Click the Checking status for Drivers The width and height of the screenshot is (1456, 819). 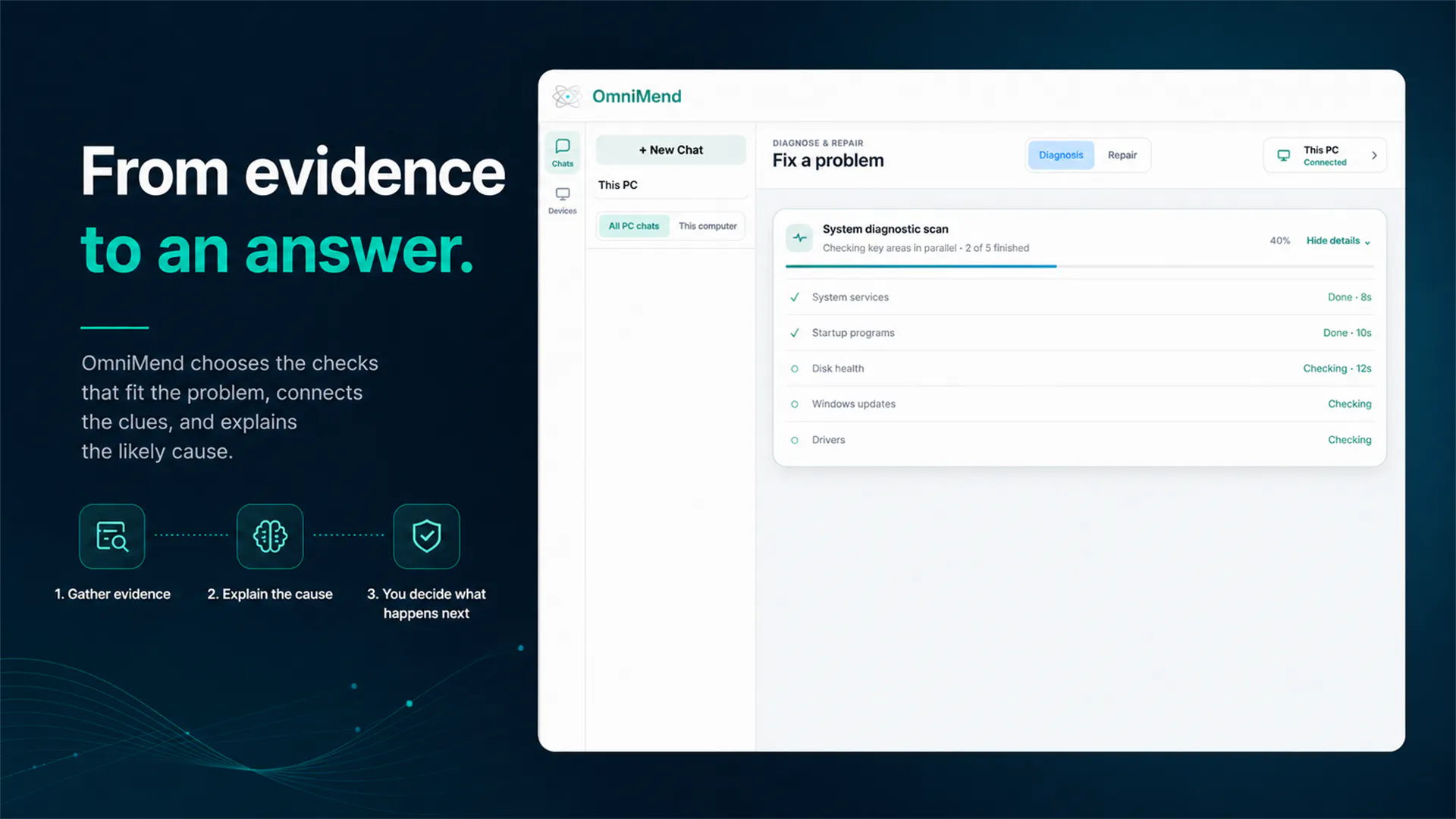point(1350,440)
